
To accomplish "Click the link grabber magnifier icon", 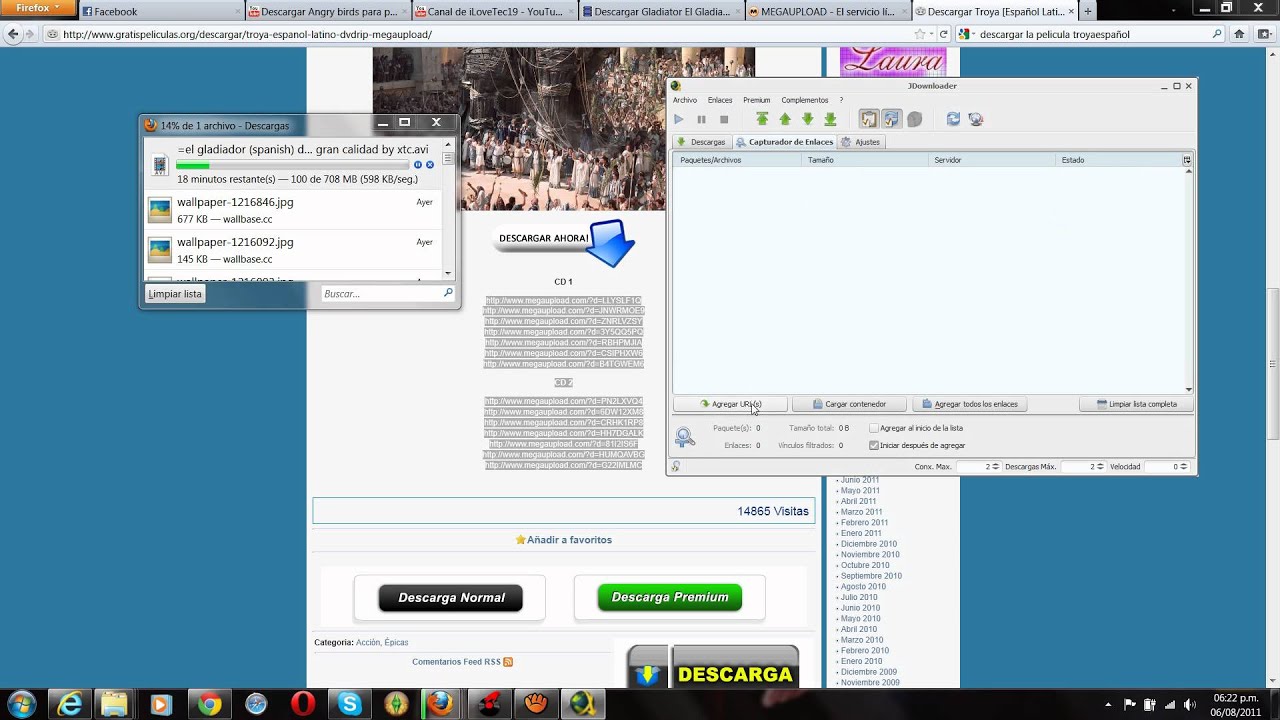I will click(684, 437).
